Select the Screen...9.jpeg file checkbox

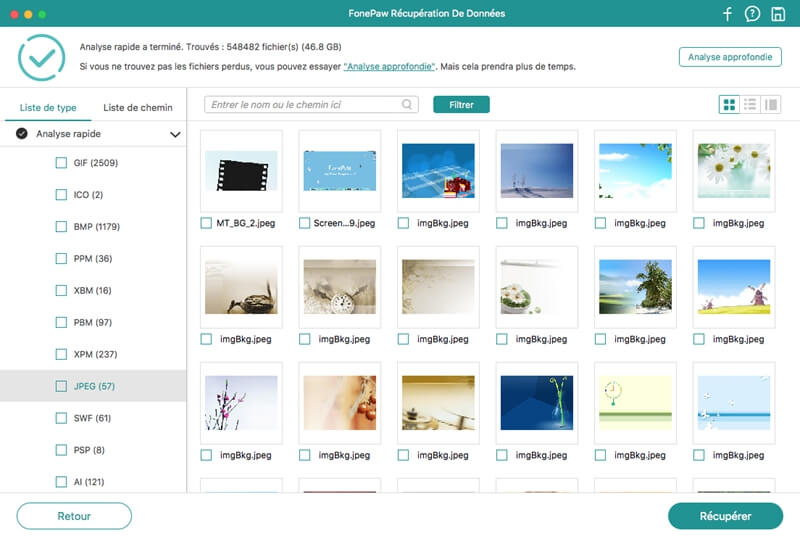(x=305, y=223)
